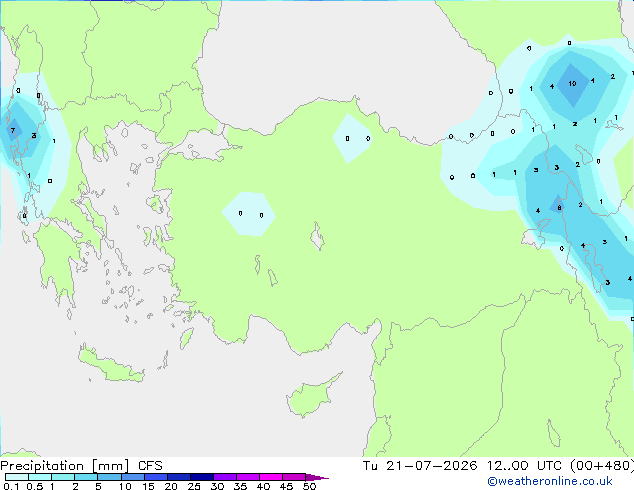Image resolution: width=634 pixels, height=490 pixels.
Task: Select the 0.5–1 mm legend color
Action: click(40, 477)
